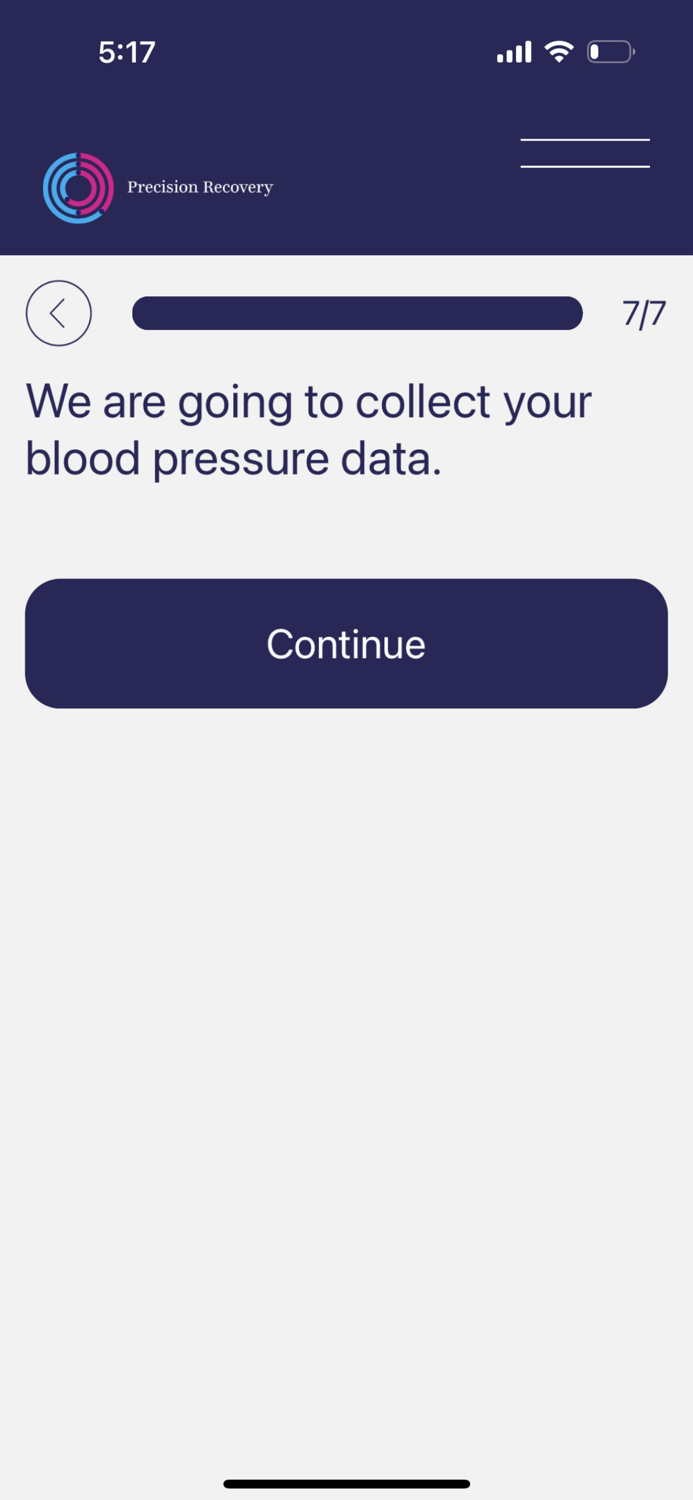
Task: Click the bottom line of the menu icon
Action: coord(584,165)
